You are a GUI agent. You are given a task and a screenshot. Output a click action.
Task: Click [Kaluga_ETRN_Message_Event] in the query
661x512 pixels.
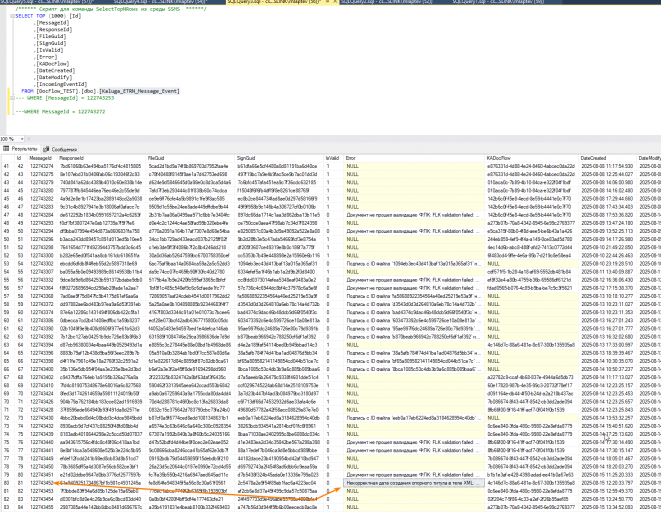[140, 91]
